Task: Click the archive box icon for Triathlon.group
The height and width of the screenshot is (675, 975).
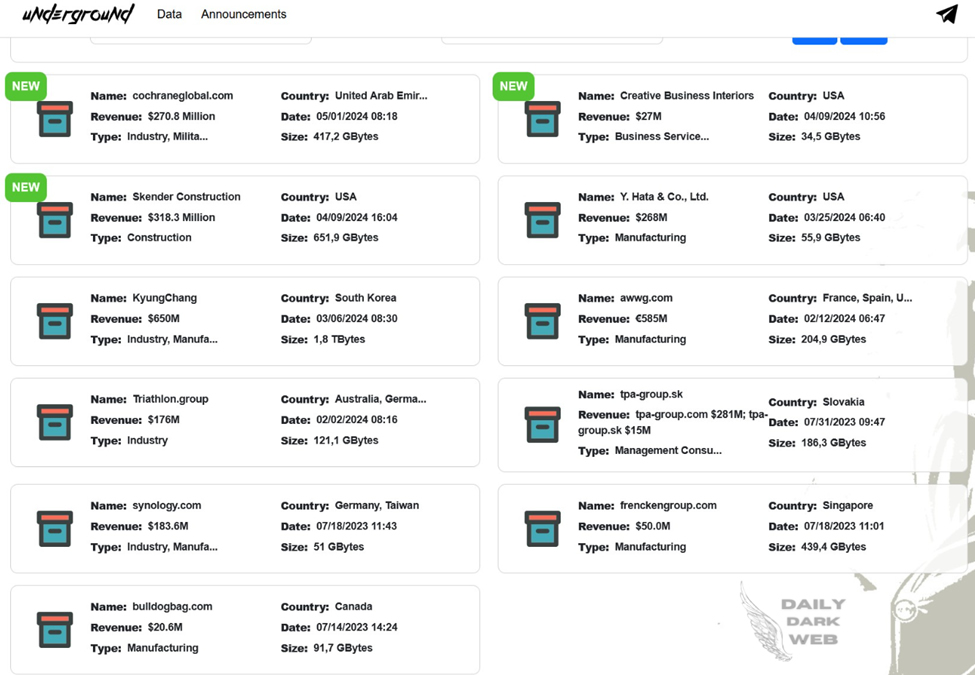Action: pyautogui.click(x=55, y=422)
